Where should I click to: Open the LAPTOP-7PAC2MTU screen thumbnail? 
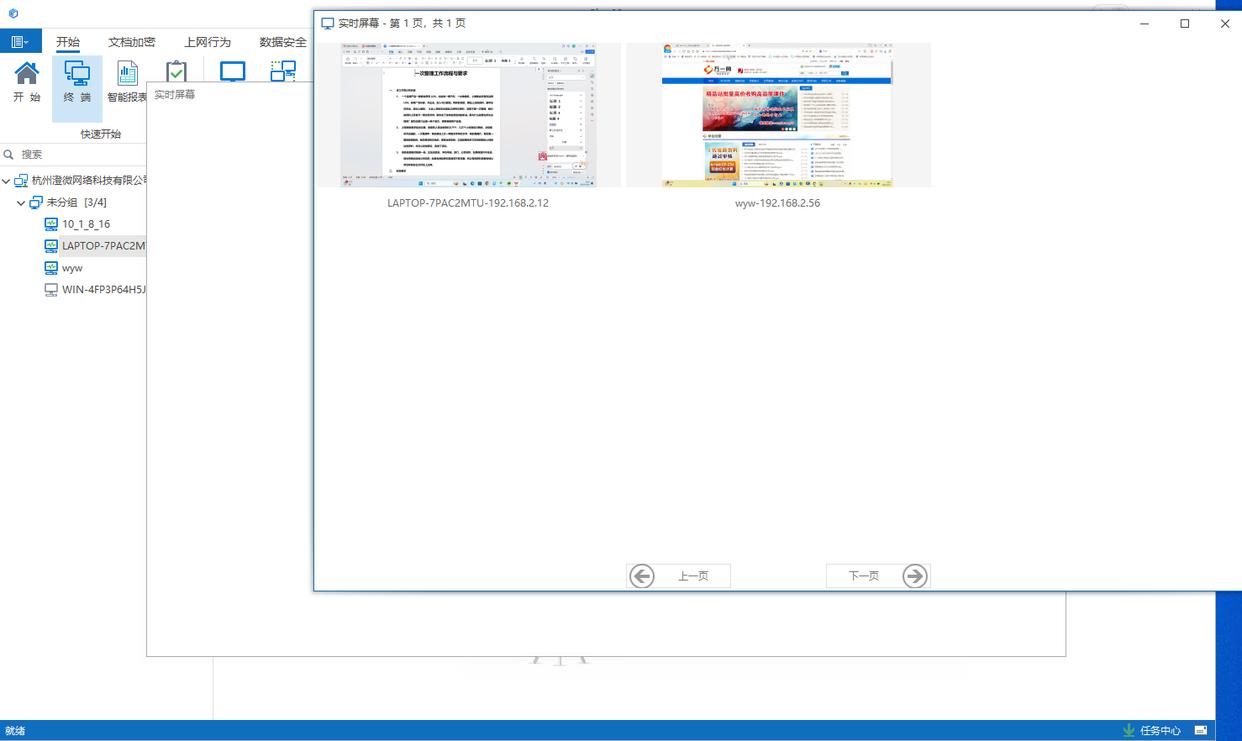[468, 115]
